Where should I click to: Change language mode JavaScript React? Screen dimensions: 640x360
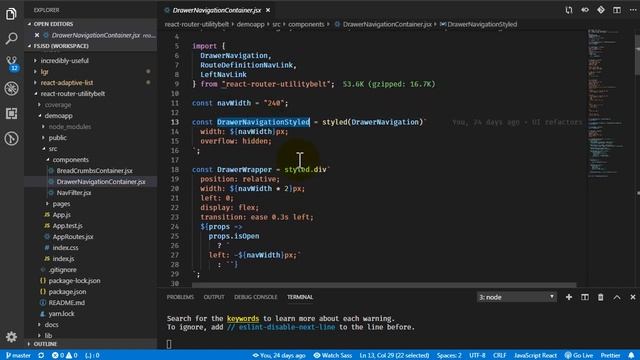(x=535, y=356)
